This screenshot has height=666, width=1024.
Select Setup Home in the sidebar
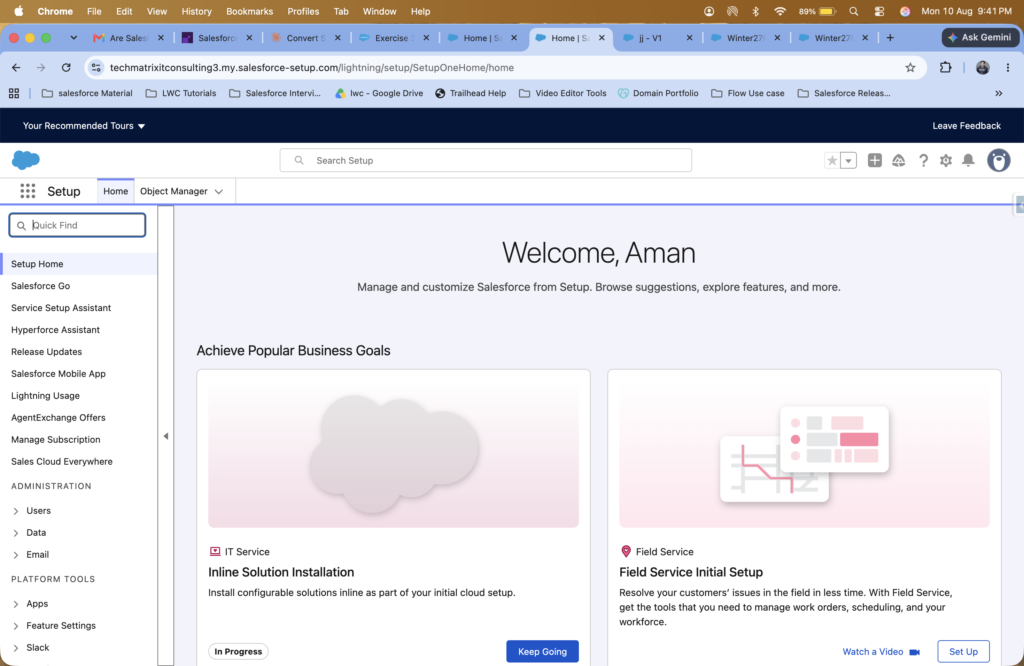(79, 264)
